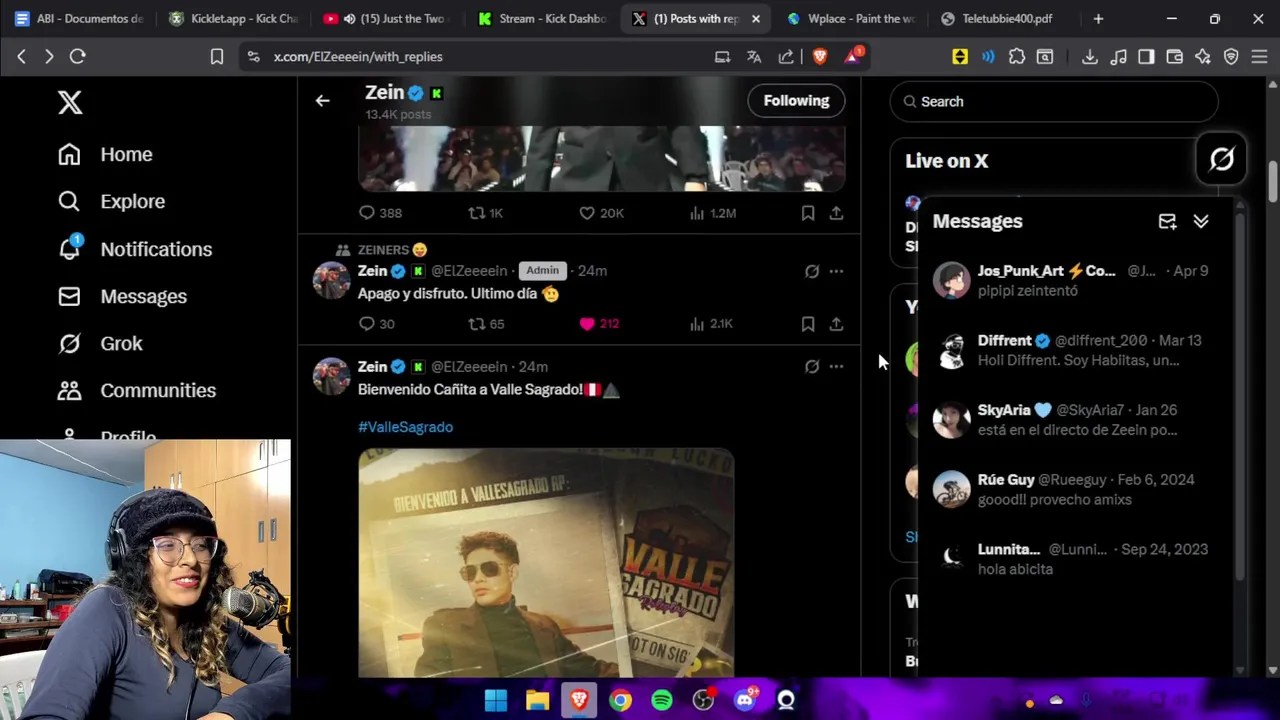Open the ZEINERS community link
Viewport: 1280px width, 720px height.
(391, 250)
